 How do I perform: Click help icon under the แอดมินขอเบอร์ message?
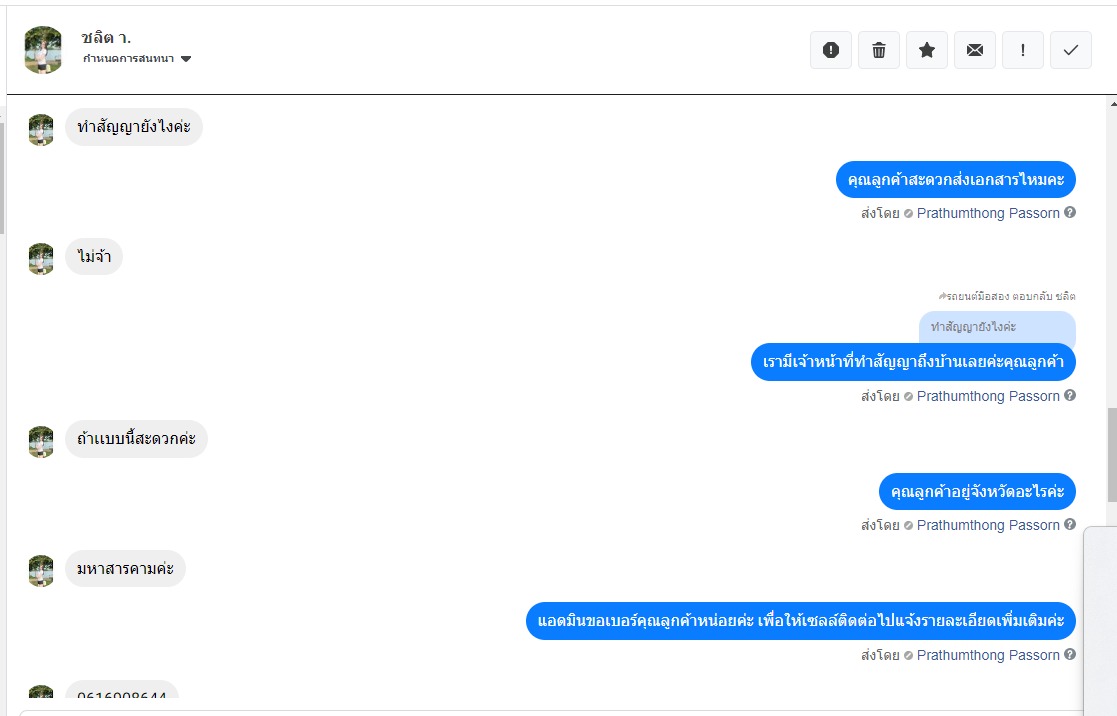click(1070, 655)
